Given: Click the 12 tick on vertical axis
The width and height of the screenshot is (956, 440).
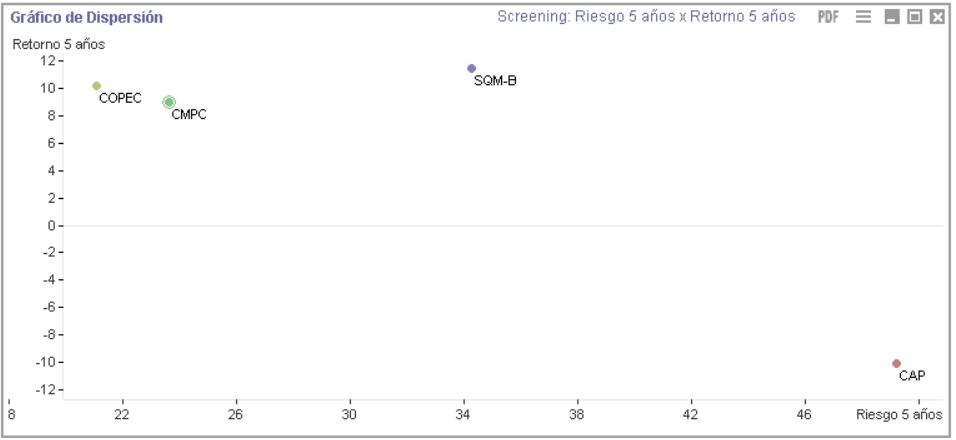Looking at the screenshot, I should (48, 60).
